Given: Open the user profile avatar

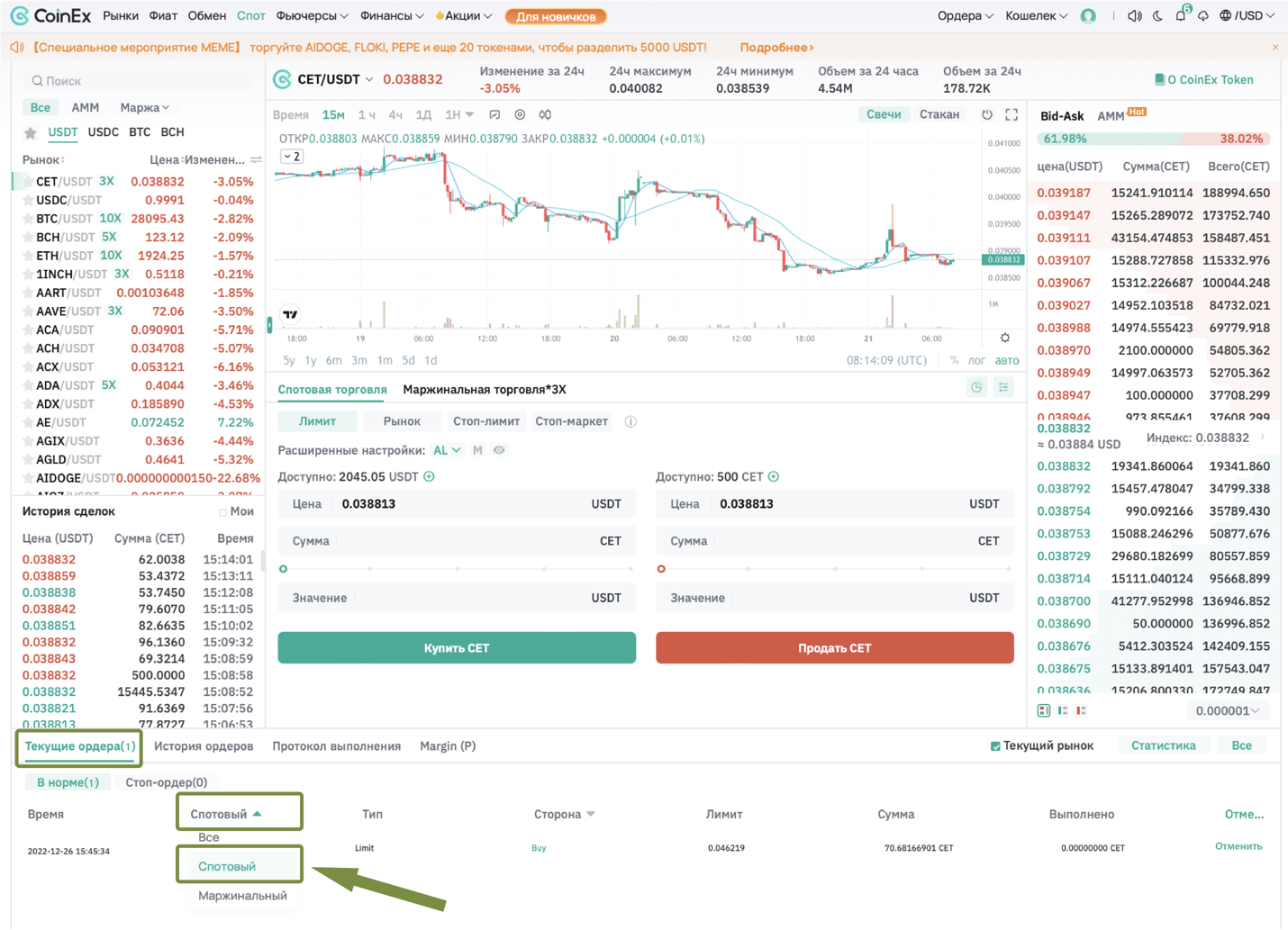Looking at the screenshot, I should pos(1088,16).
